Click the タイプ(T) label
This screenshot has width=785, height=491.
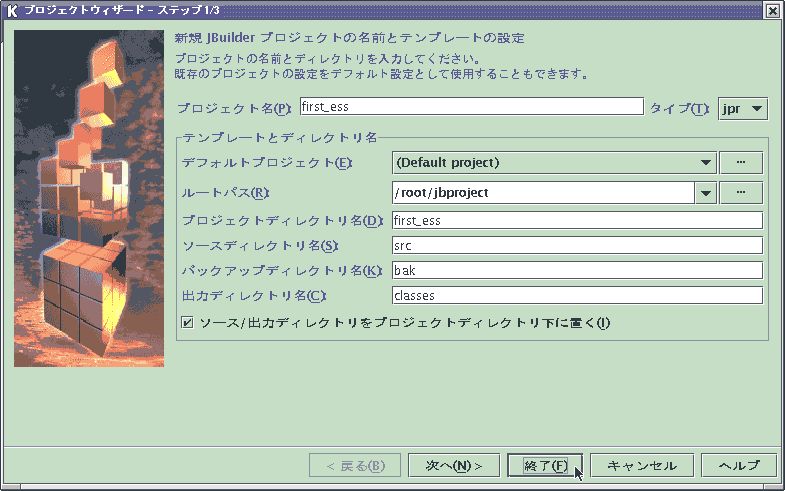[x=680, y=109]
